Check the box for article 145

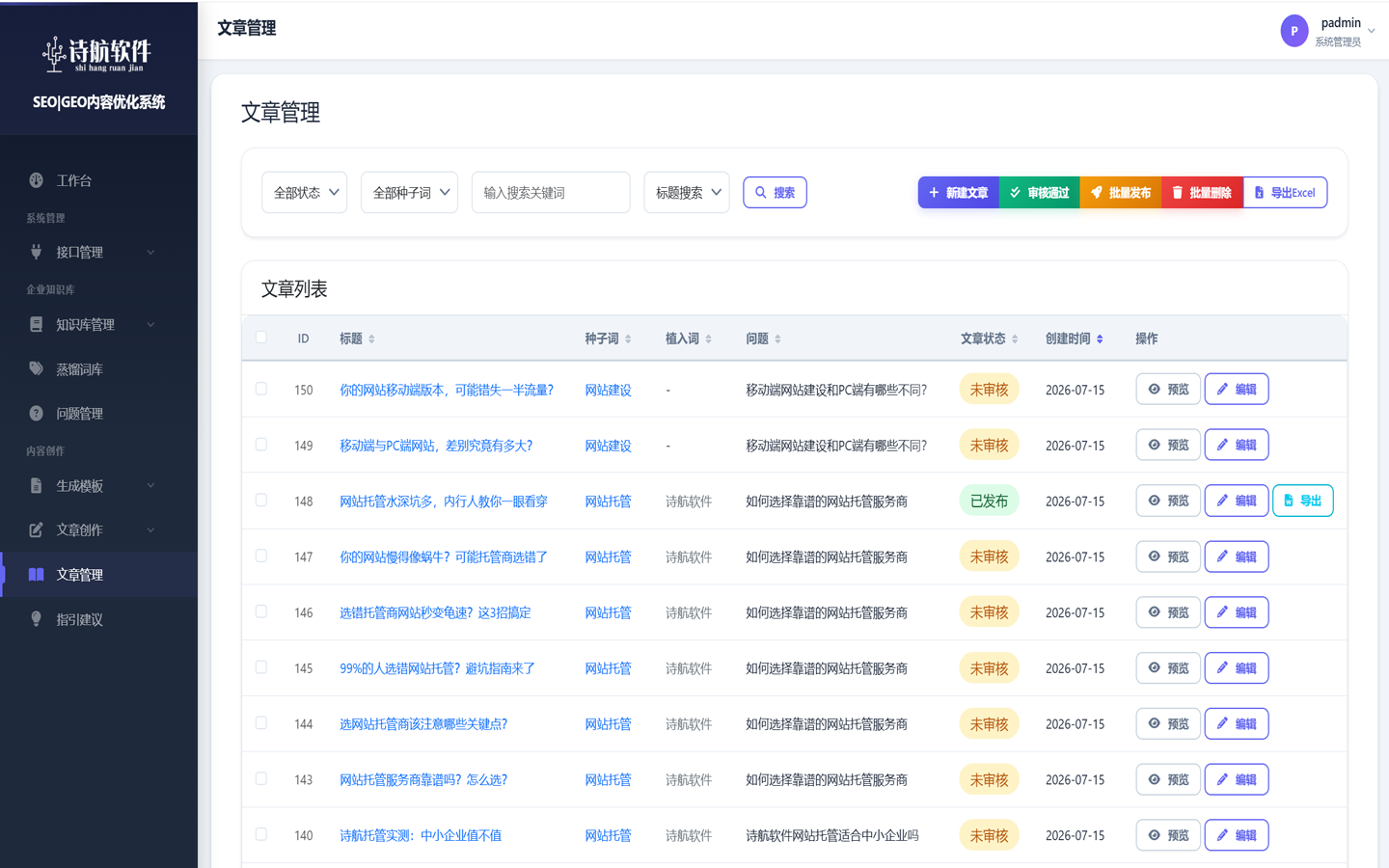260,667
